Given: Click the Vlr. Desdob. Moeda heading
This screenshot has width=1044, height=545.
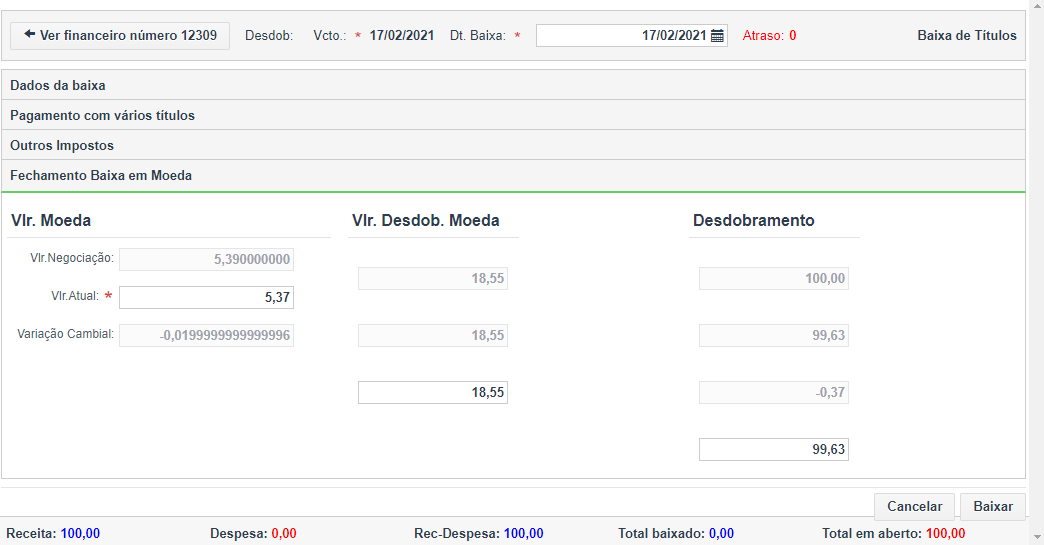Looking at the screenshot, I should pos(425,220).
